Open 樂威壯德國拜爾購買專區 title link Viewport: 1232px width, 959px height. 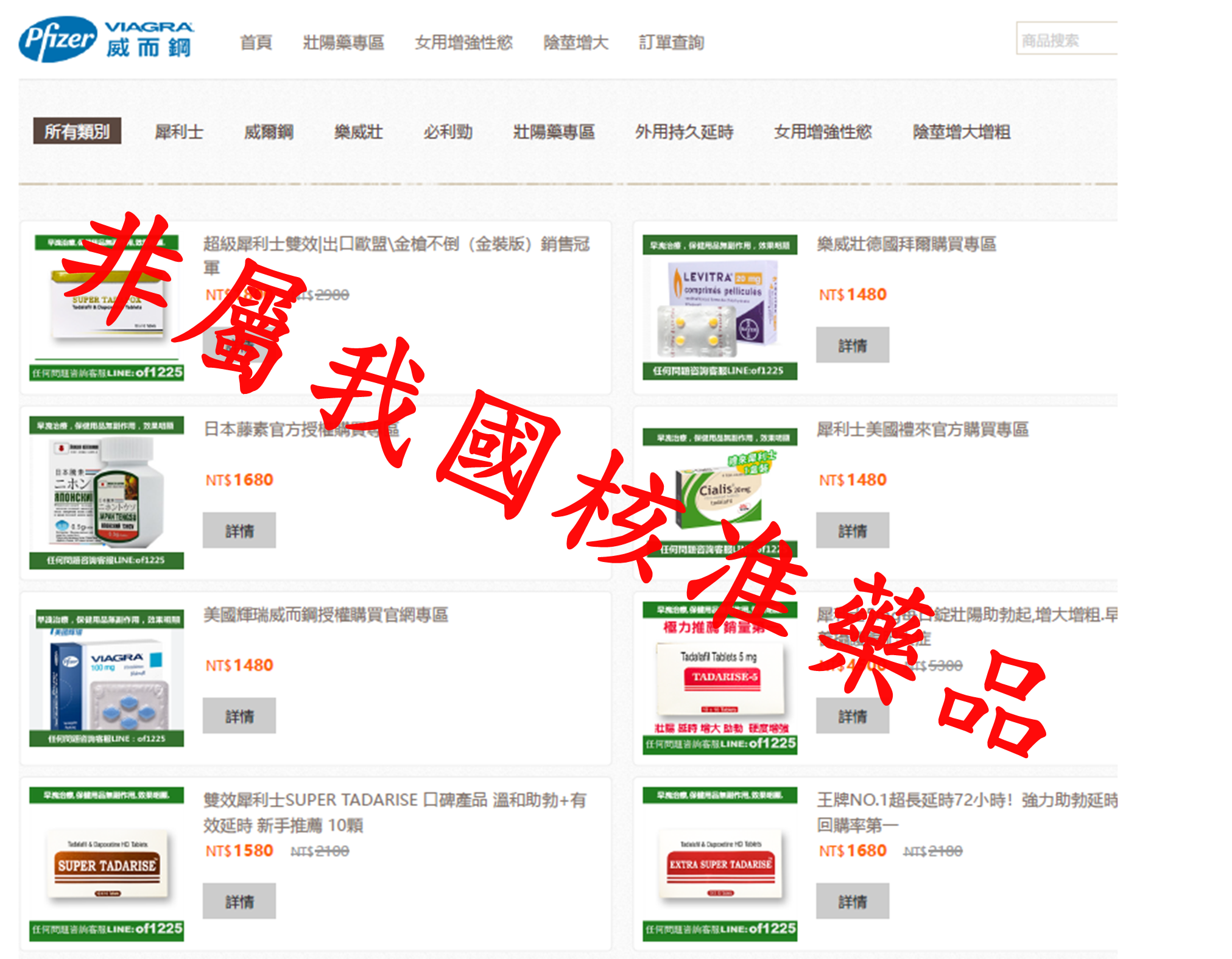tap(906, 244)
